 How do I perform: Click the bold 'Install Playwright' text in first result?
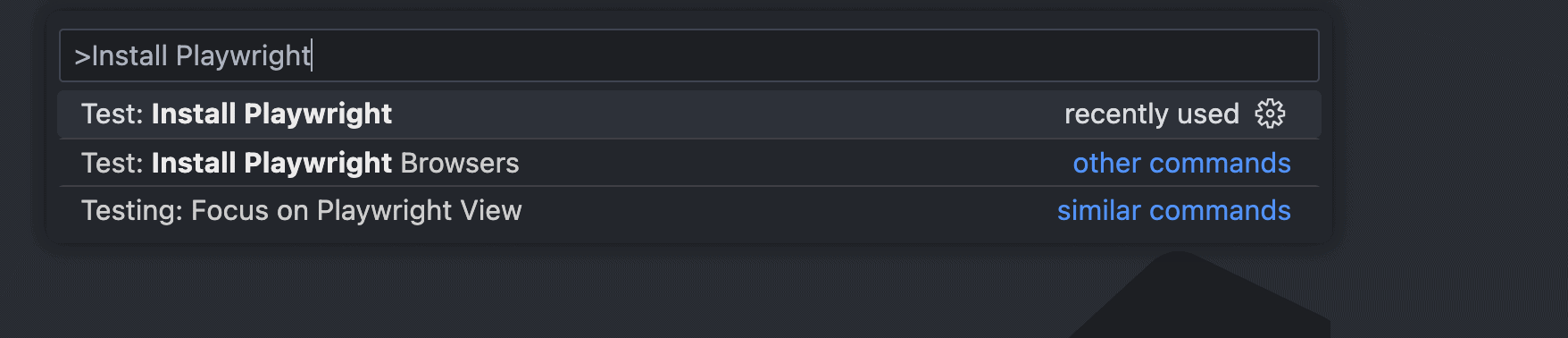coord(271,114)
